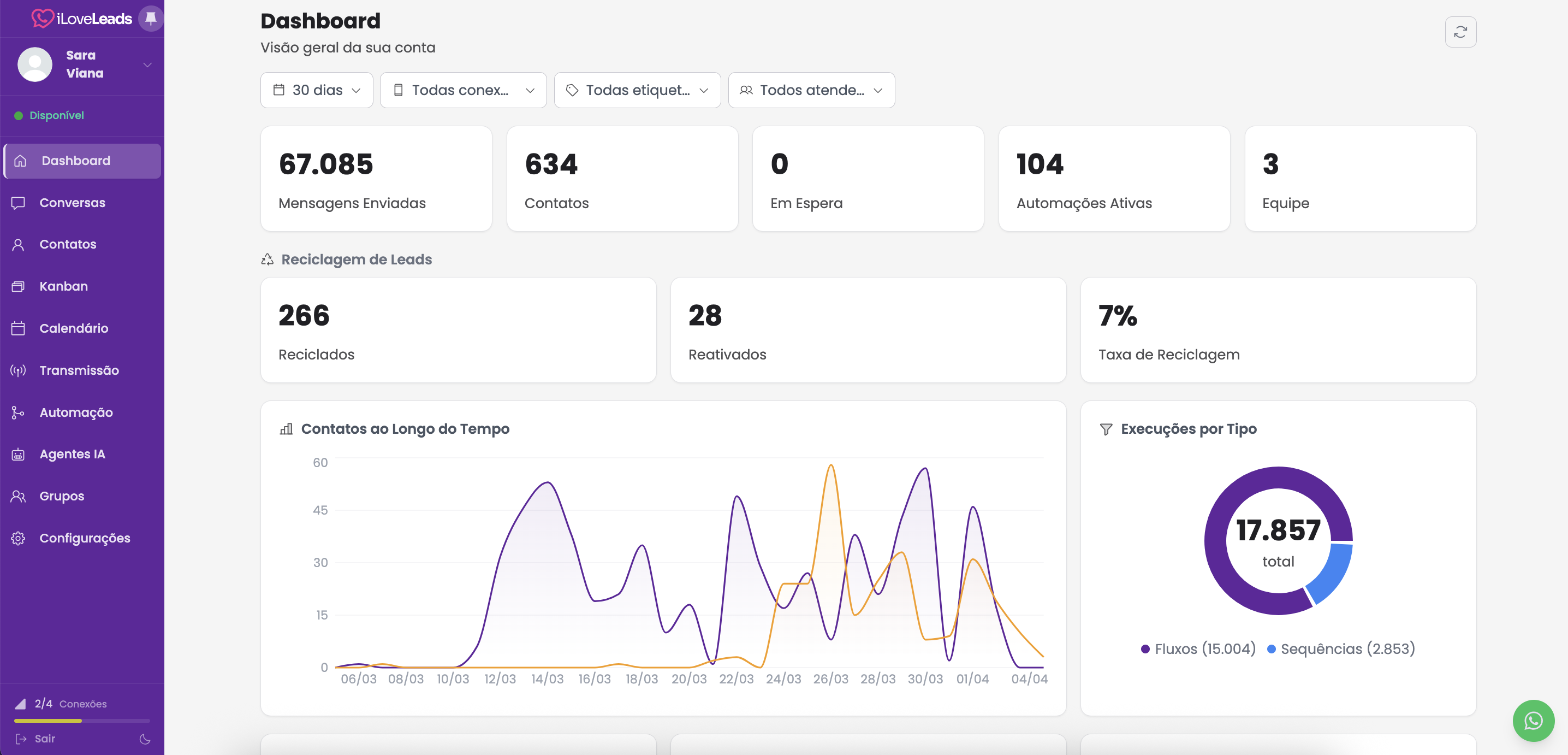Click the Automações Ativas card
The height and width of the screenshot is (755, 1568).
pos(1114,179)
